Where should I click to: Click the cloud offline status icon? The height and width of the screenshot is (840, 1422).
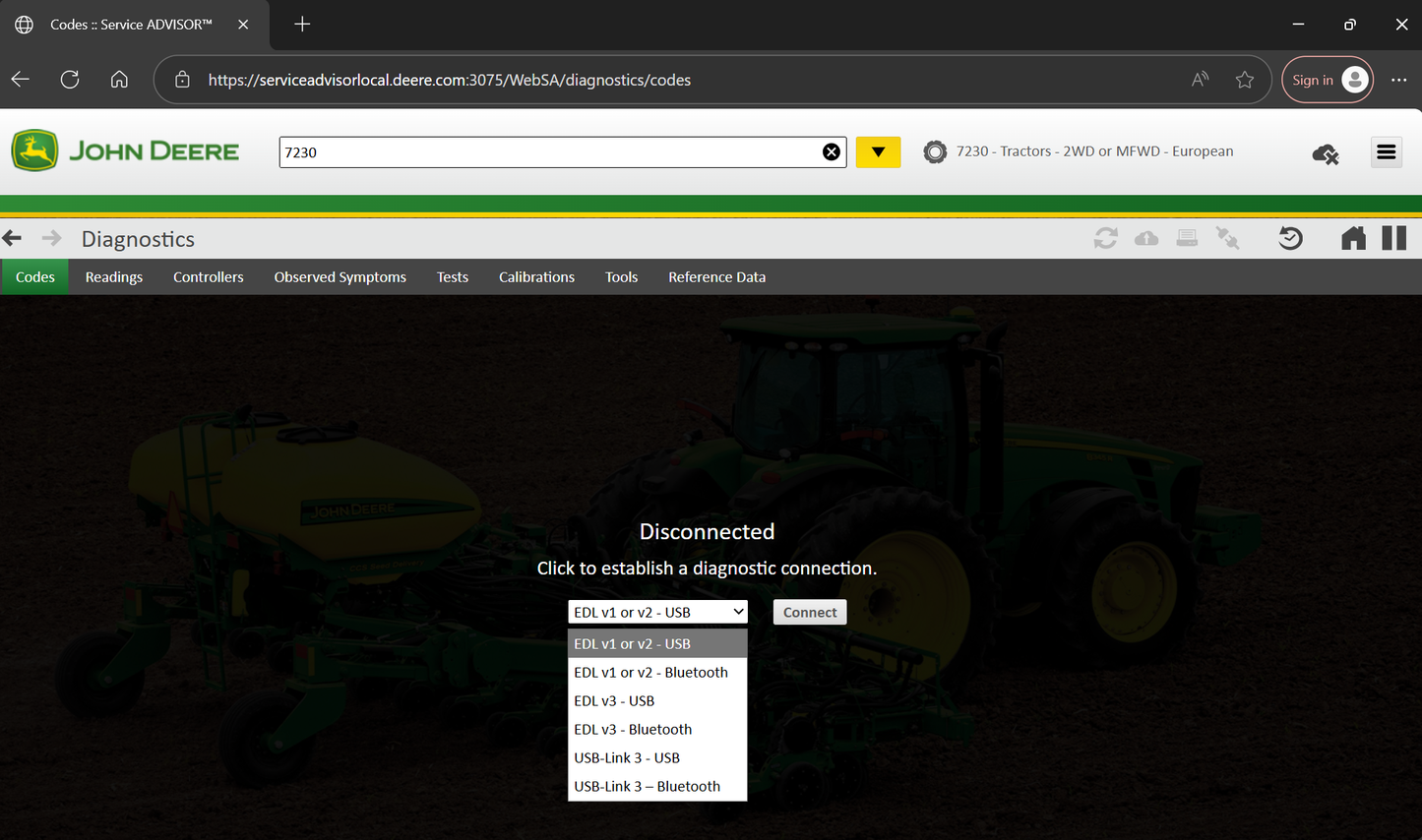click(x=1325, y=153)
